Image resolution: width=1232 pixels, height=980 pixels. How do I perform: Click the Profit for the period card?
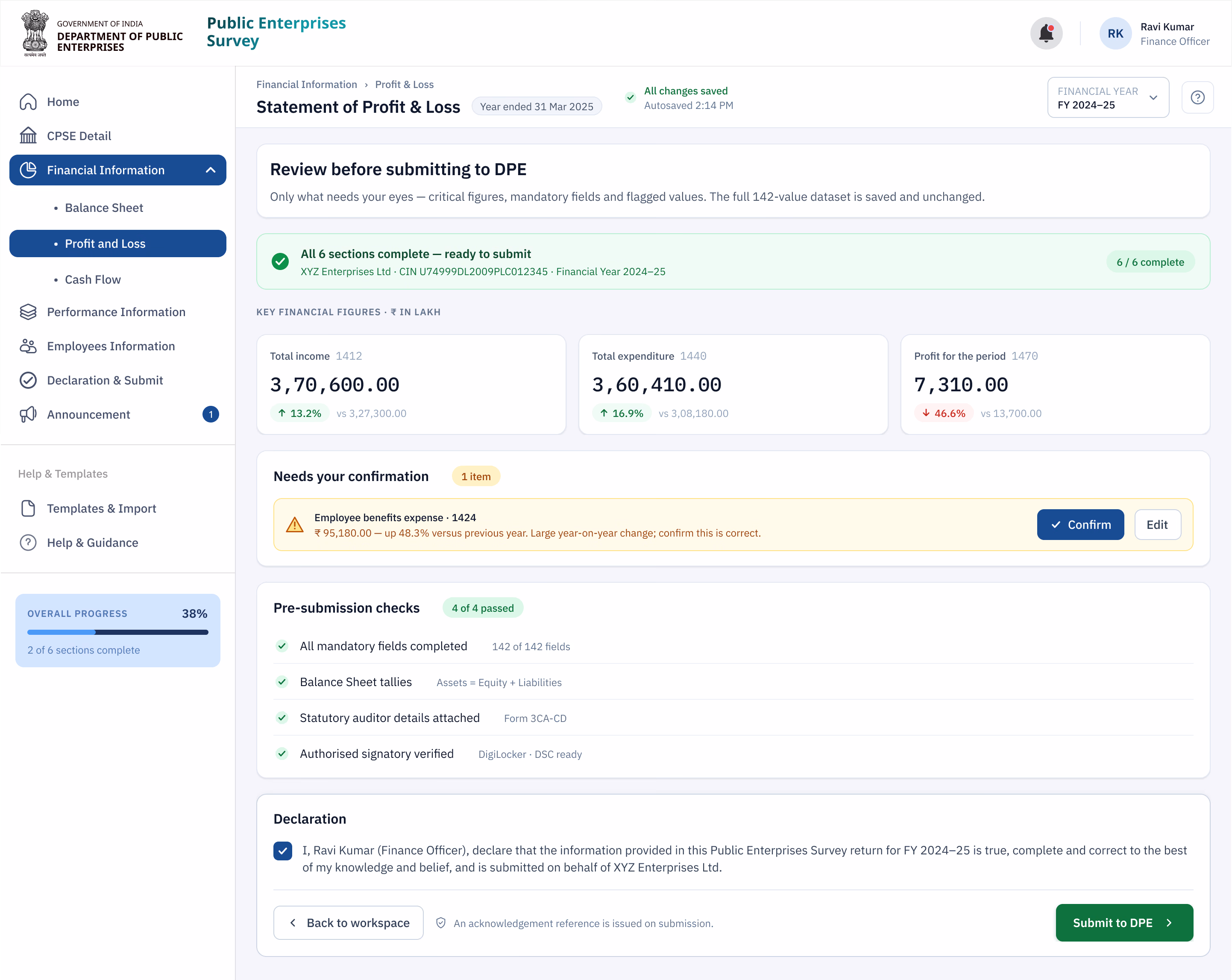tap(1055, 384)
